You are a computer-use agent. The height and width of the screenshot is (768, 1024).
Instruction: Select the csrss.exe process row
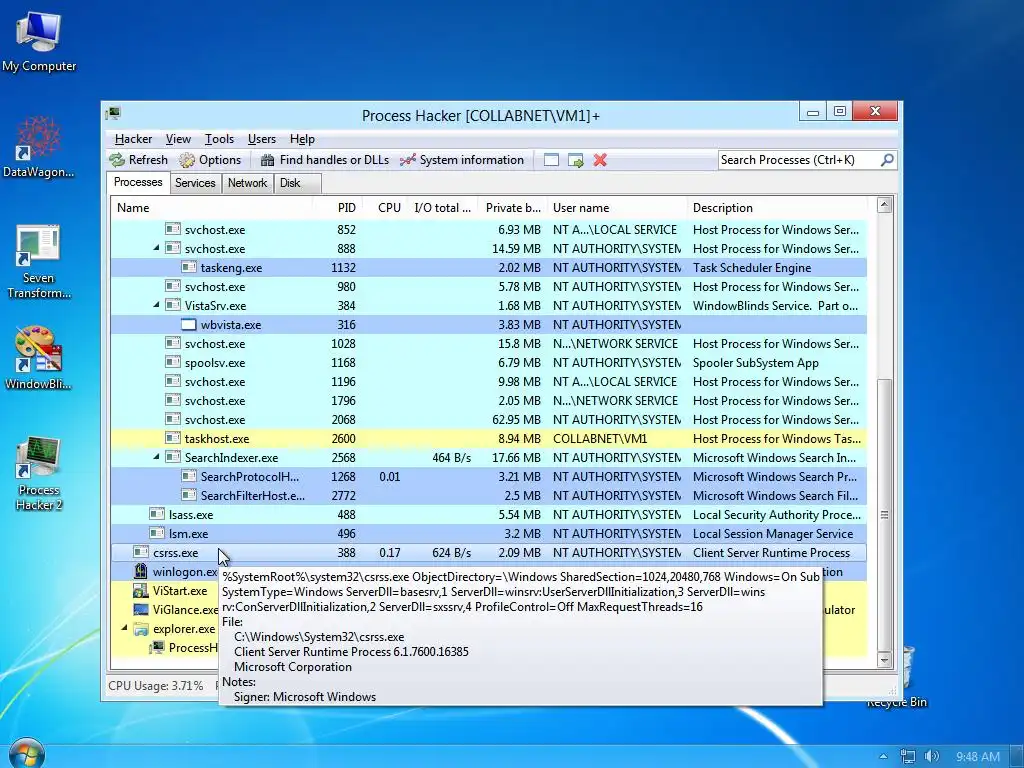[x=489, y=552]
